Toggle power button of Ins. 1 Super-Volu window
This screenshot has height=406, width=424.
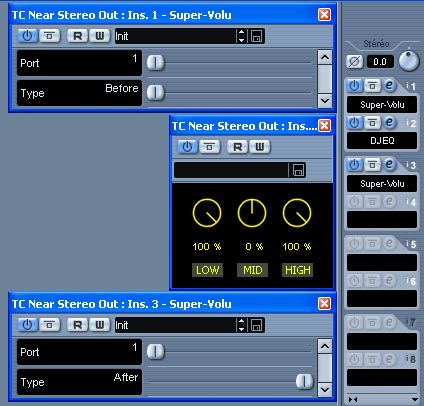point(27,36)
